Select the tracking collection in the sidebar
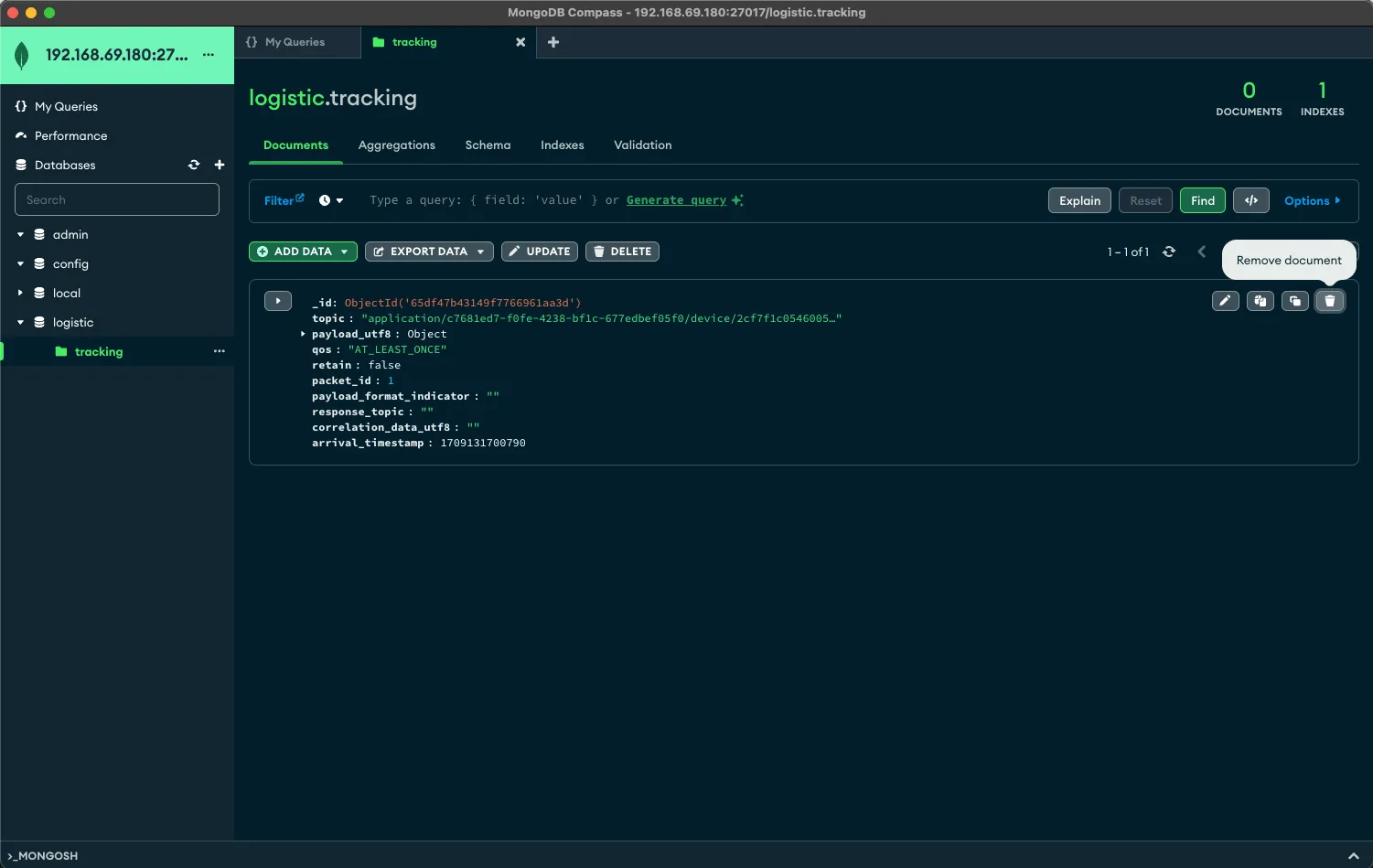1373x868 pixels. [x=117, y=351]
